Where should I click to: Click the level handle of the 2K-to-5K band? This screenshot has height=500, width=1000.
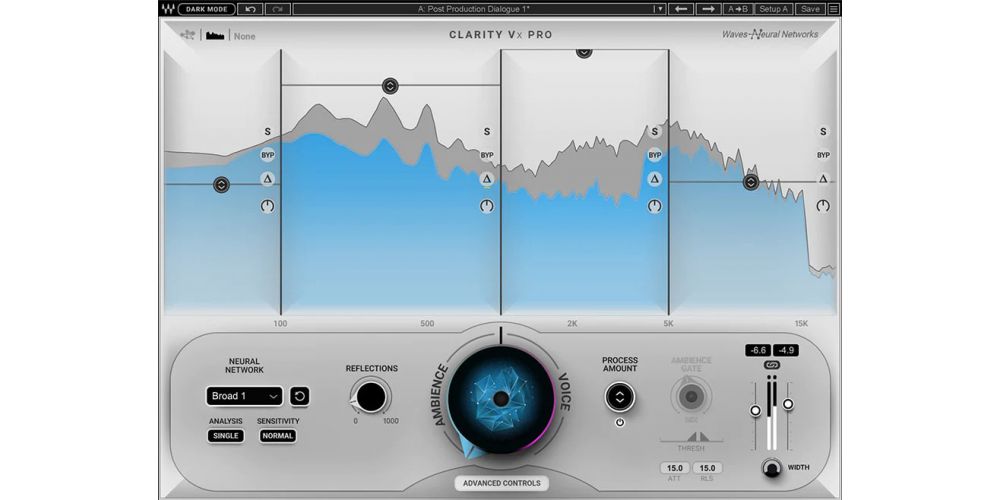[584, 53]
